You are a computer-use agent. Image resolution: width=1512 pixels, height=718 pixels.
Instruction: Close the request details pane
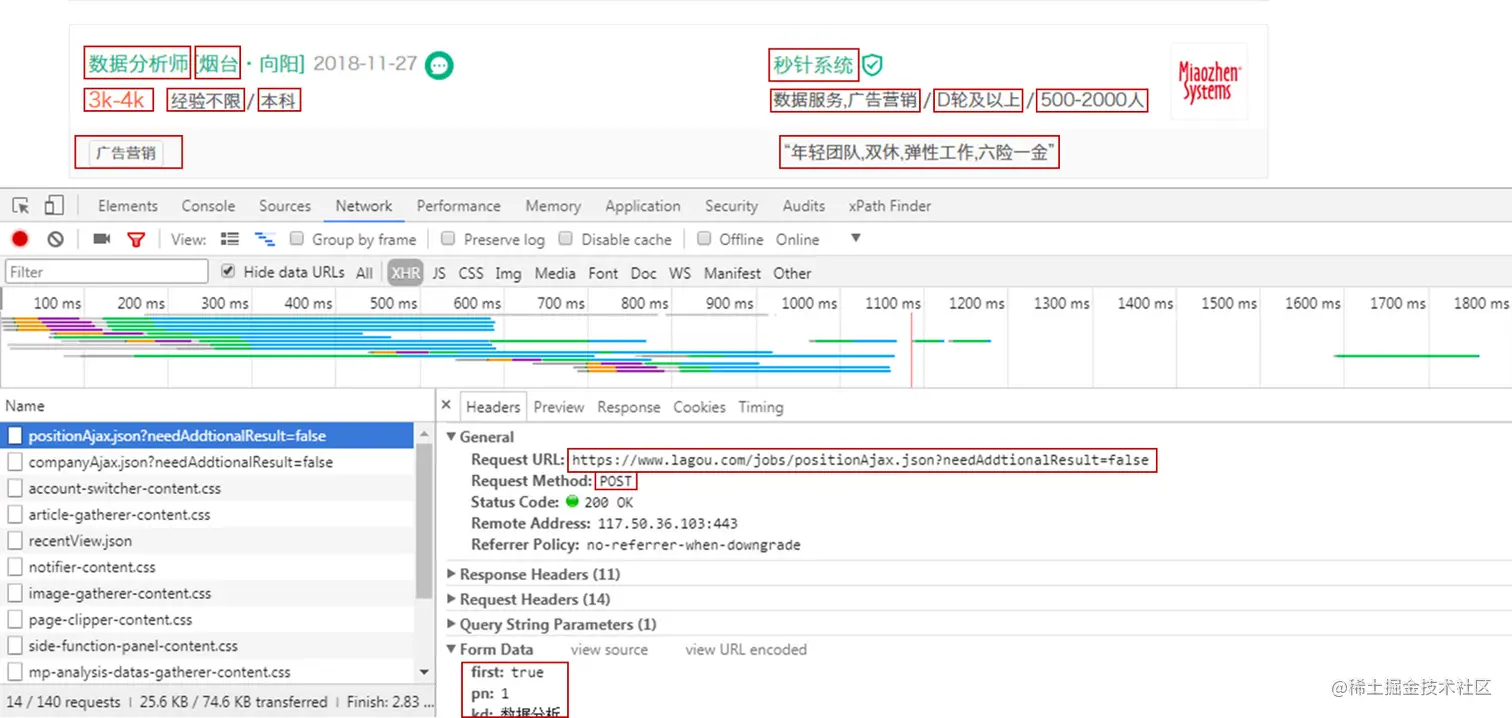448,407
